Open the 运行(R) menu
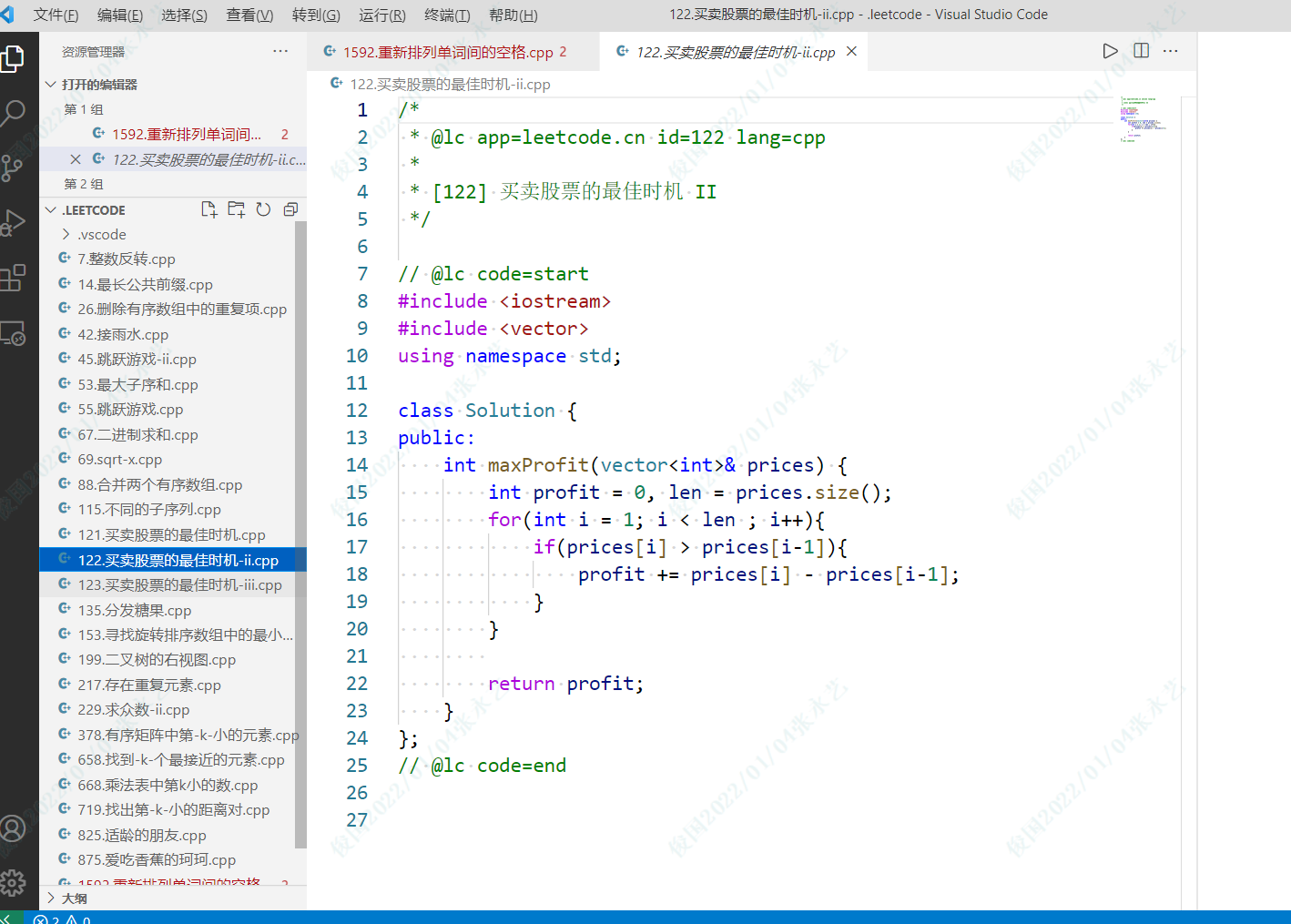Viewport: 1291px width, 924px height. [x=381, y=15]
